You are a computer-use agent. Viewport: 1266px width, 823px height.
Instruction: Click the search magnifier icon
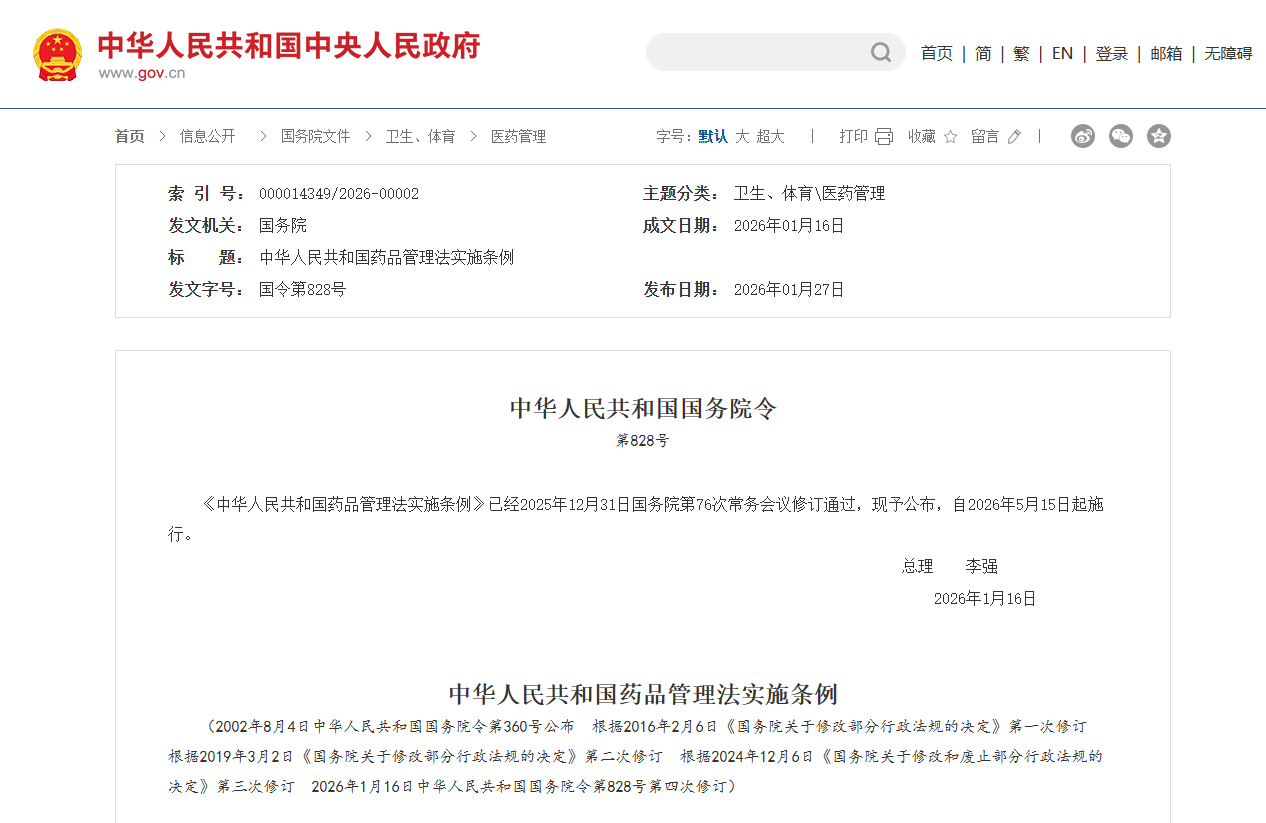click(880, 52)
